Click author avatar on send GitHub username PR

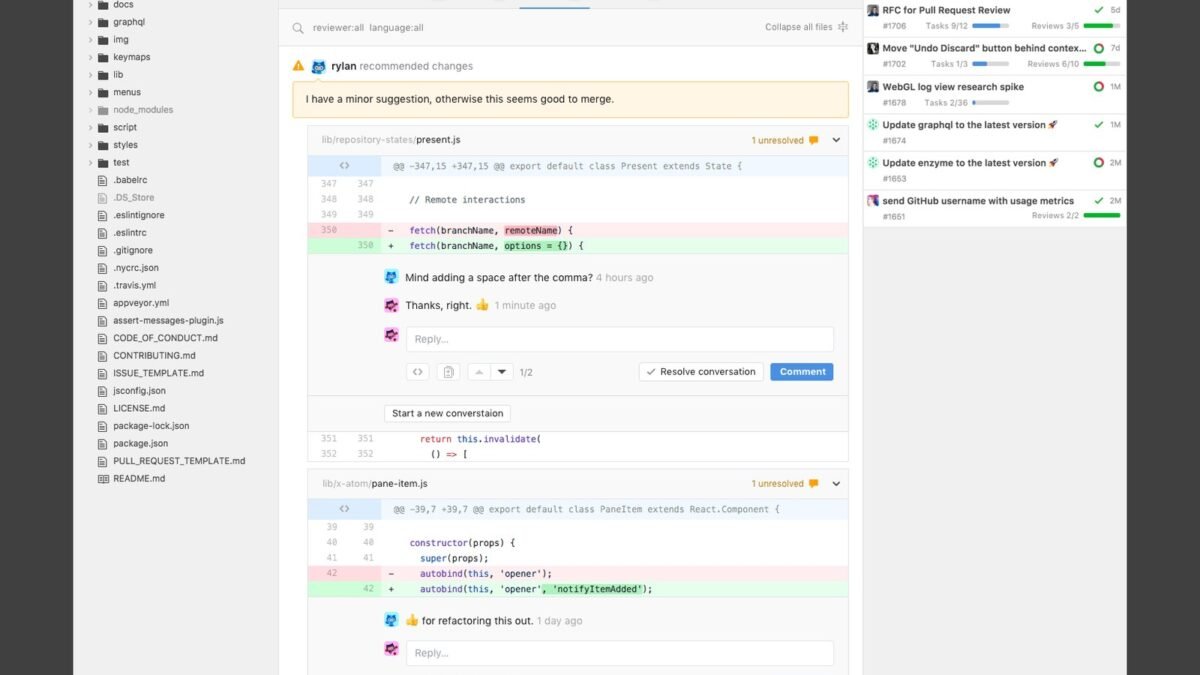click(873, 201)
